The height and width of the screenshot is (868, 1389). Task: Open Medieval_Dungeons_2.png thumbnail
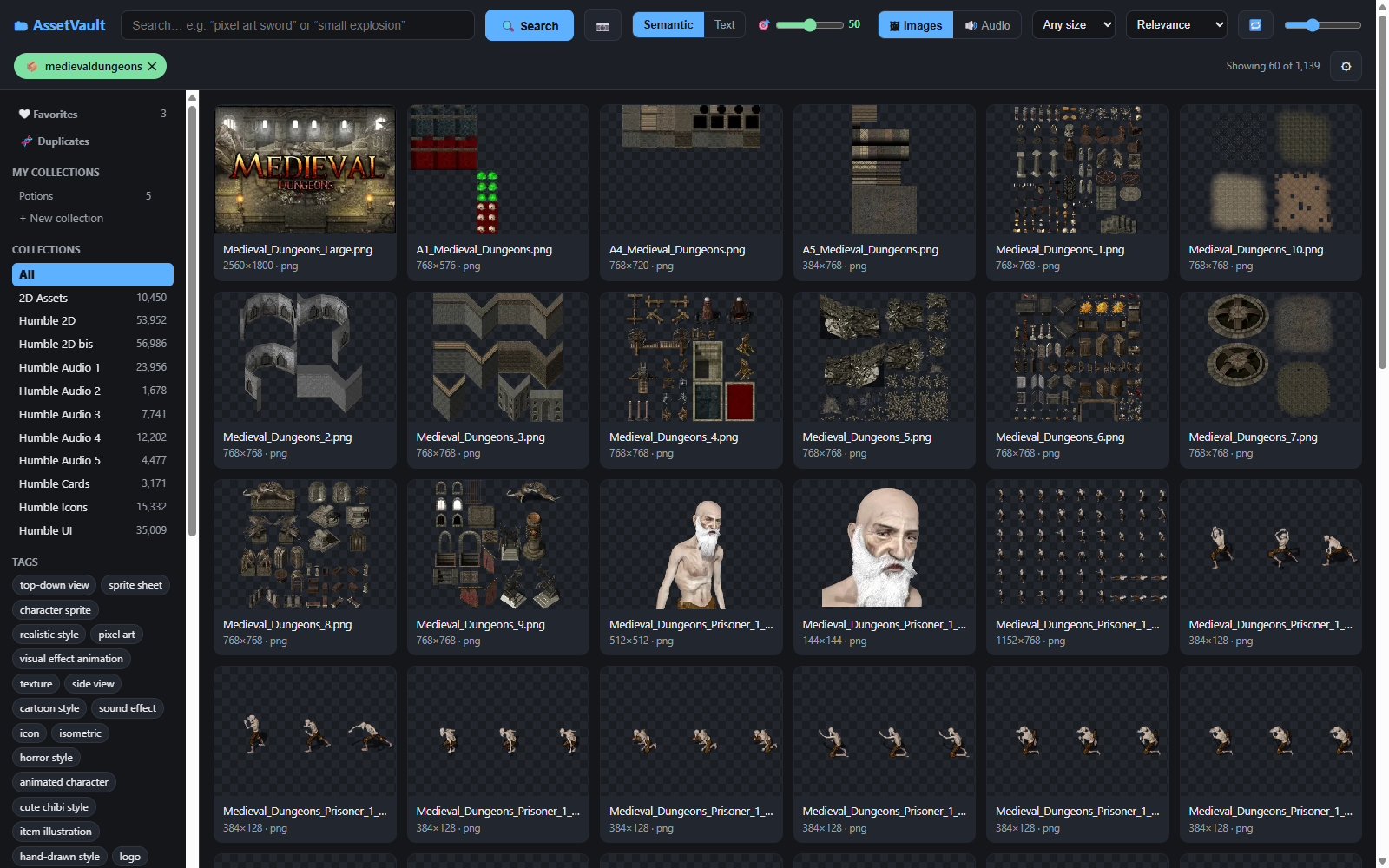pyautogui.click(x=305, y=357)
